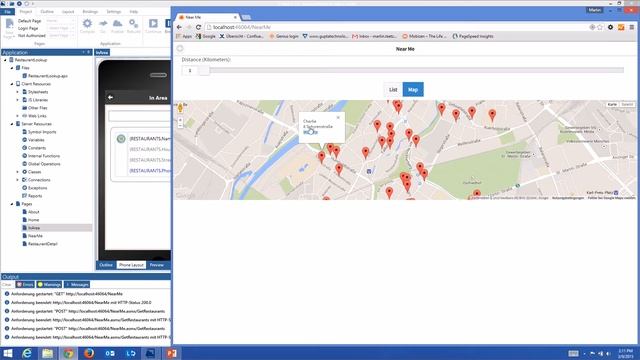Collapse the Pages tree node

pyautogui.click(x=12, y=204)
